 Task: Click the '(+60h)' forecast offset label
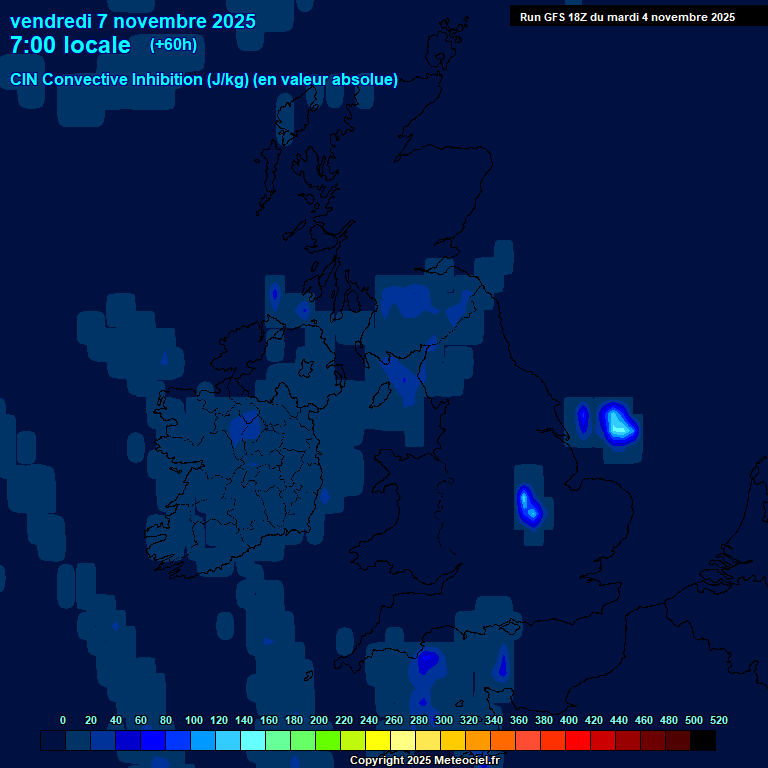(x=173, y=45)
